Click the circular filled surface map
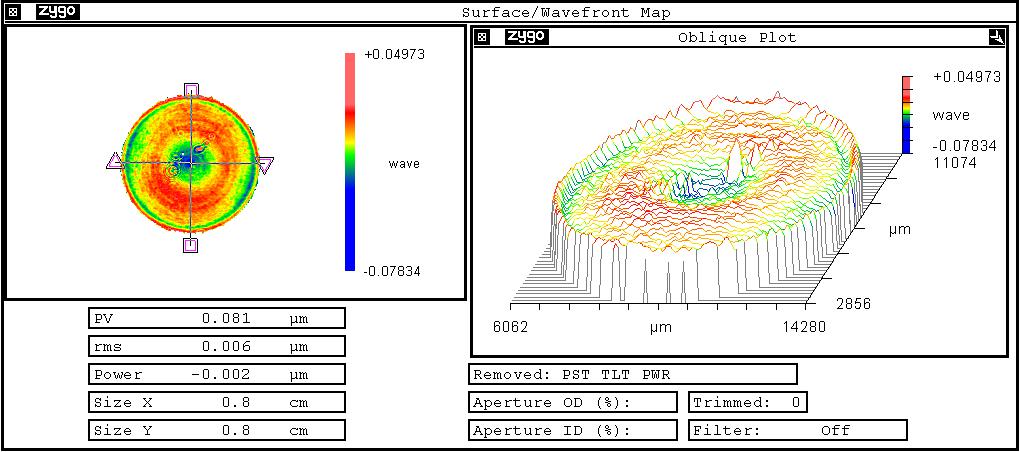Screen dimensions: 1020x452 191,163
